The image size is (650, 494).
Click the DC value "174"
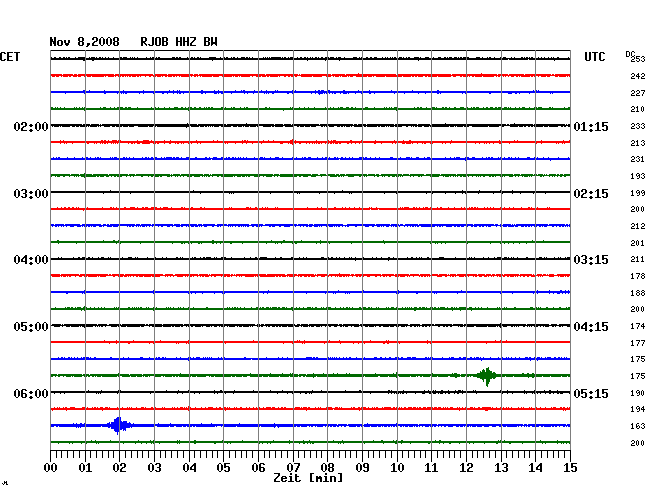(x=638, y=326)
